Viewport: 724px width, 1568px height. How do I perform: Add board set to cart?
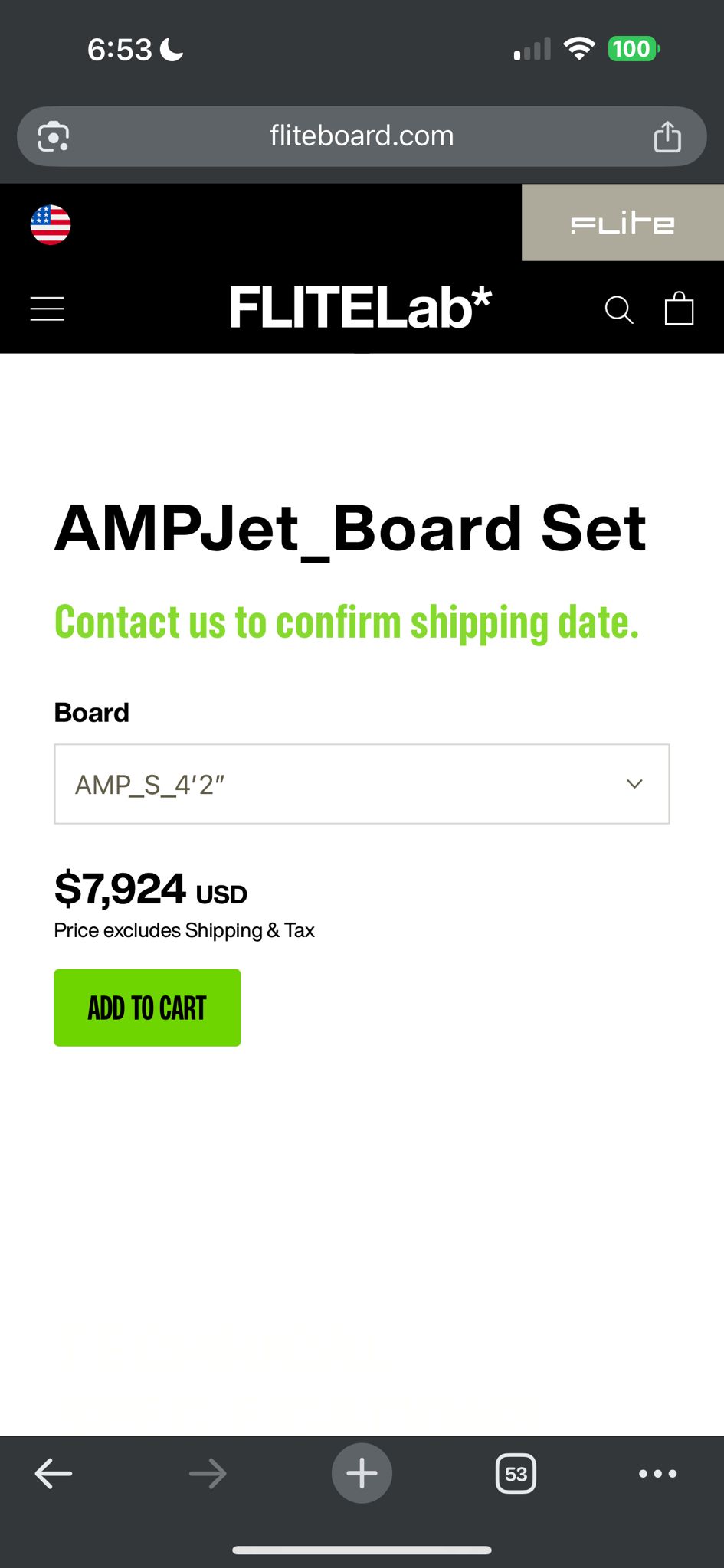(x=147, y=1008)
